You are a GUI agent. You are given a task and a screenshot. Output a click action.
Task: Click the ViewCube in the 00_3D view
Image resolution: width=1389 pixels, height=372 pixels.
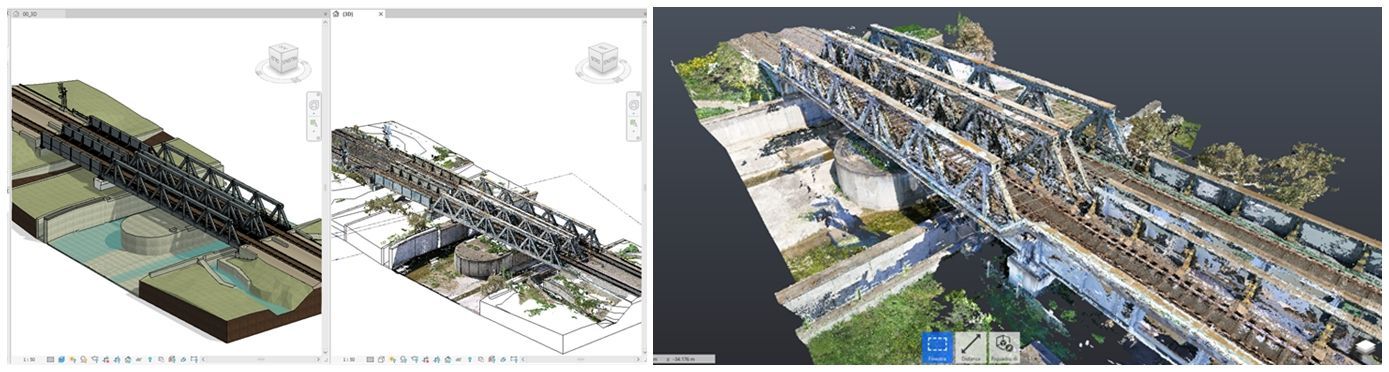pos(283,60)
